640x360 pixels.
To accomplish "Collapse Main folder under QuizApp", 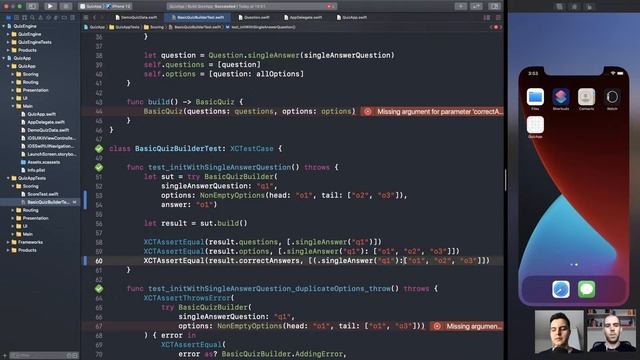I will tap(13, 106).
